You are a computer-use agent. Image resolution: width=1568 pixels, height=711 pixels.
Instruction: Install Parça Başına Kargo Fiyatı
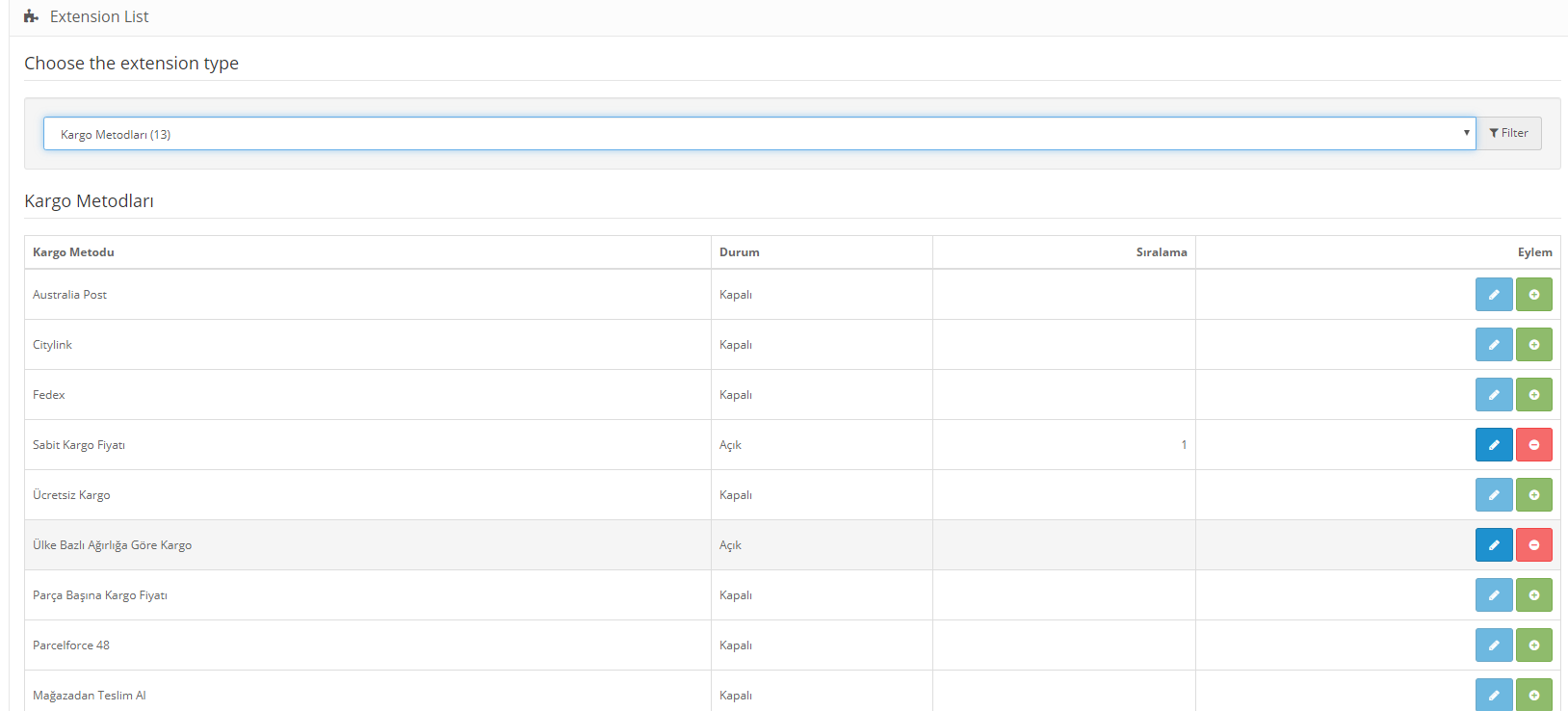coord(1534,595)
